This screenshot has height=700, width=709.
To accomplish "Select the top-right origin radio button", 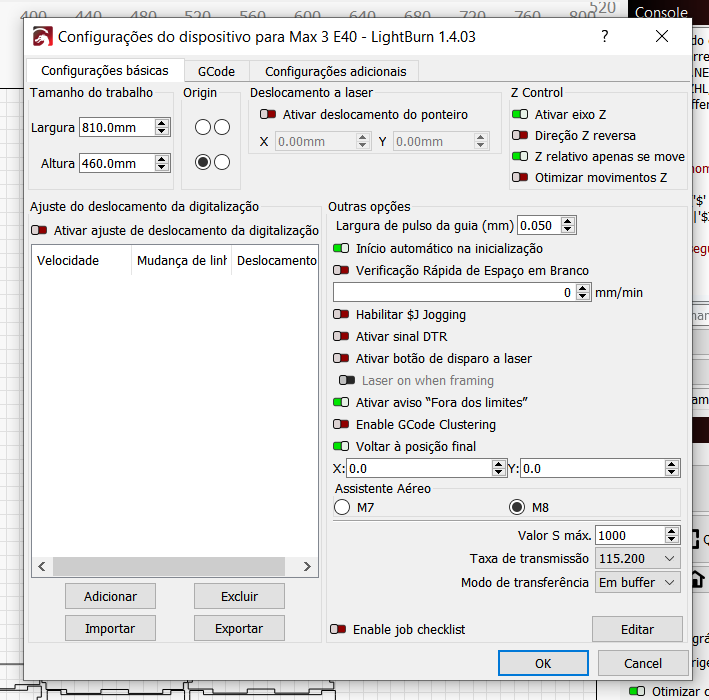I will pos(222,127).
